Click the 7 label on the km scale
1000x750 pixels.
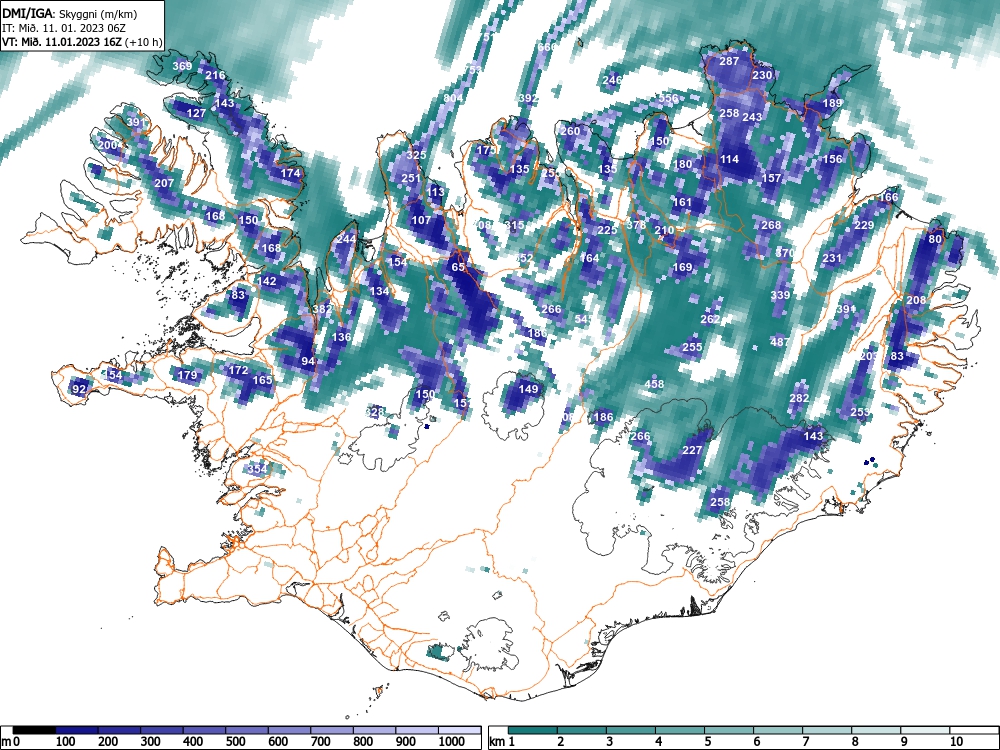805,742
